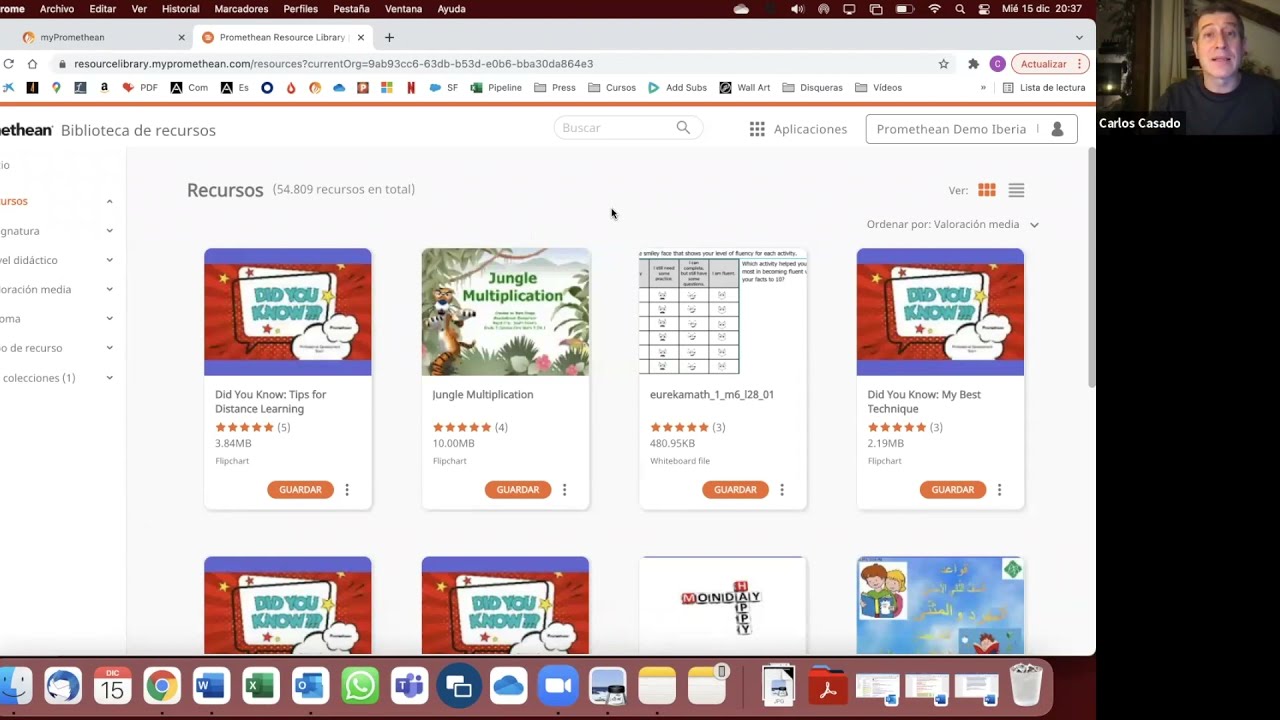Open the Perfiles menu
This screenshot has width=1280, height=720.
(300, 9)
